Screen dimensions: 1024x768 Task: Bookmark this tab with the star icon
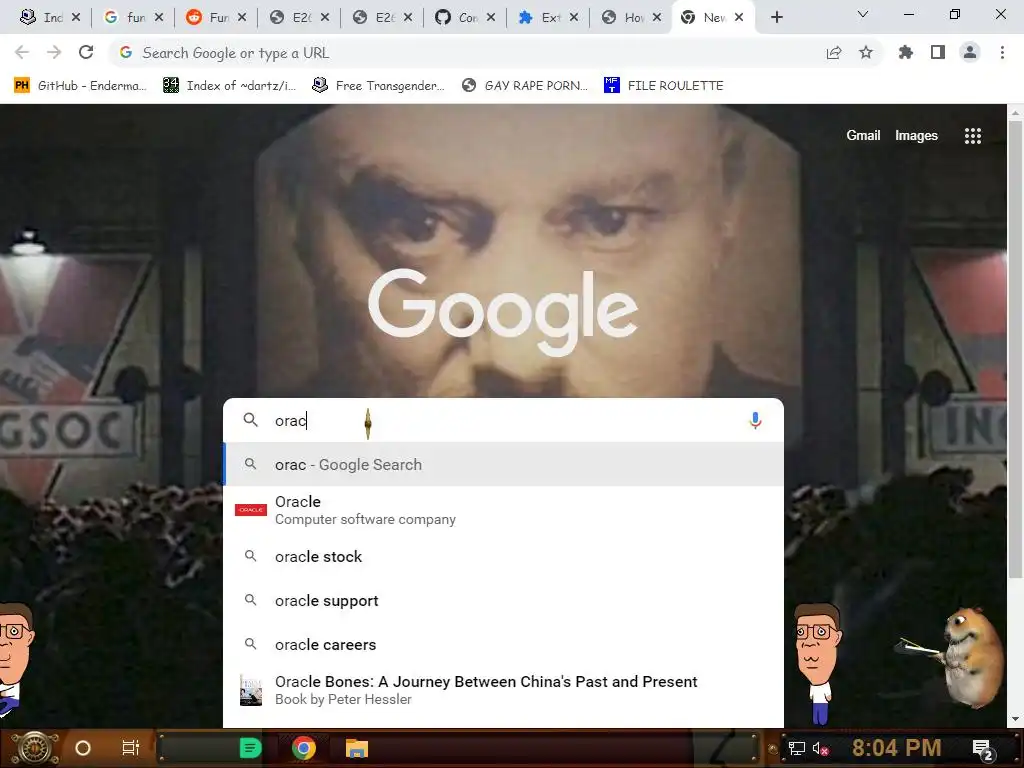866,52
